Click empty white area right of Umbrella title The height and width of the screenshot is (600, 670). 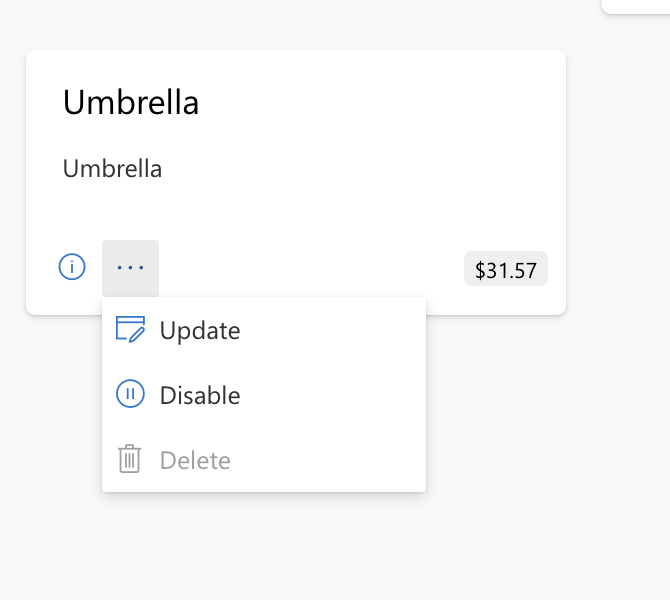point(380,102)
